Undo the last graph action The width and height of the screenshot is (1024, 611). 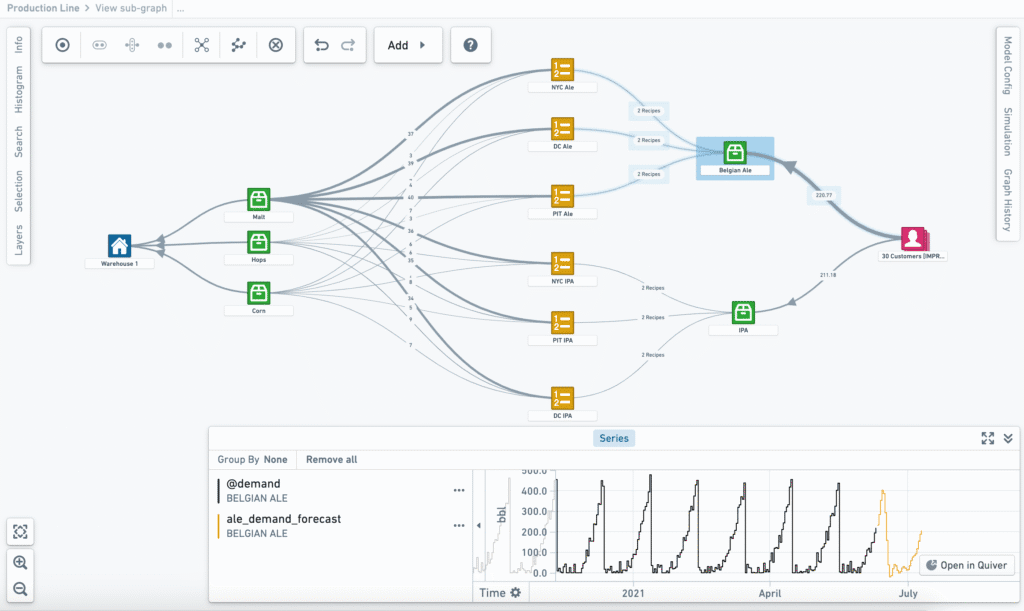pos(321,45)
